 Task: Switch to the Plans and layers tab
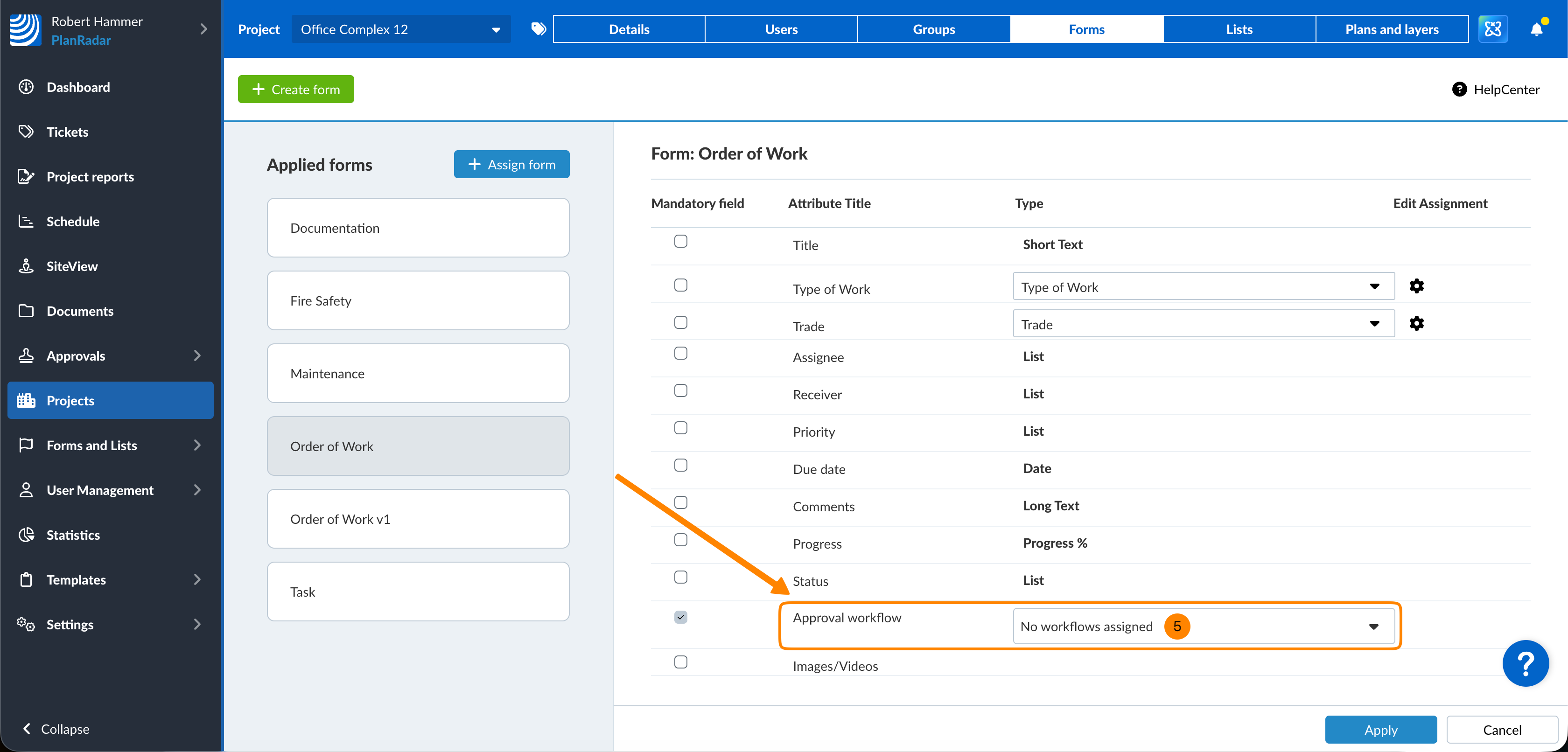click(1392, 29)
